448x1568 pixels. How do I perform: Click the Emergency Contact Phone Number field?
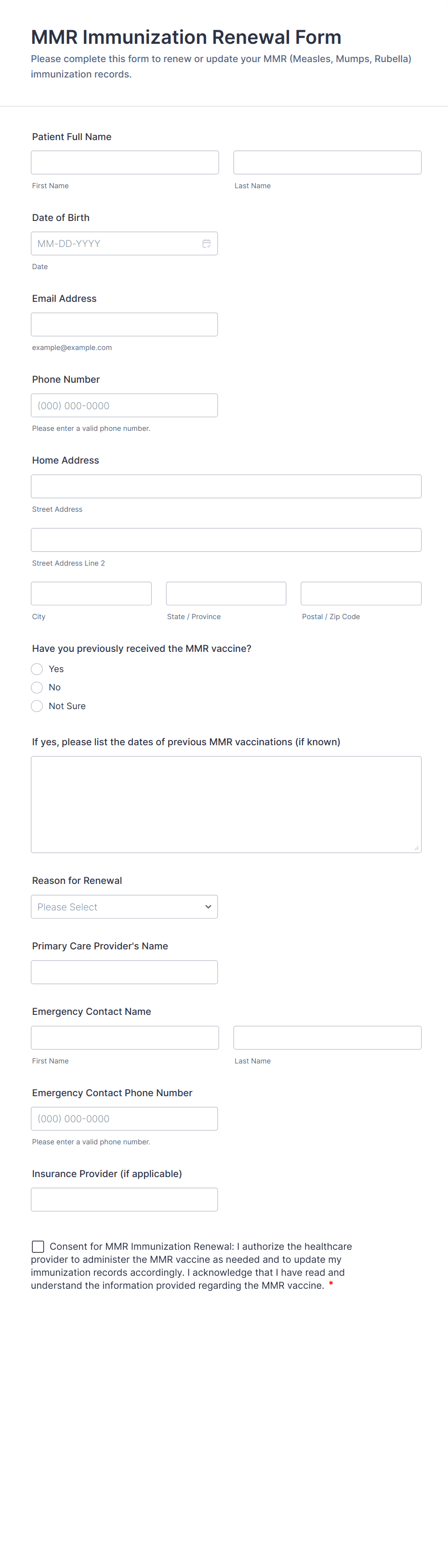click(124, 1119)
